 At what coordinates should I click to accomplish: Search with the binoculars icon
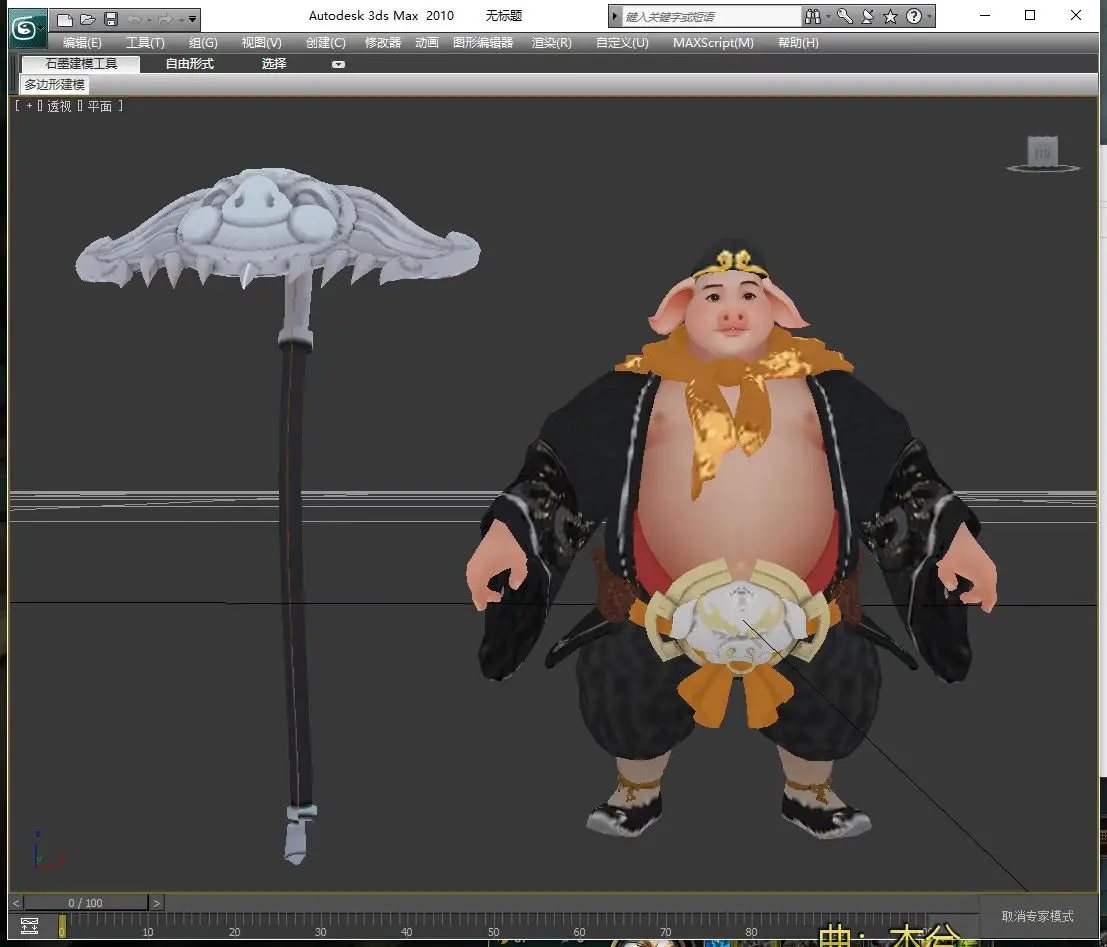pos(813,16)
